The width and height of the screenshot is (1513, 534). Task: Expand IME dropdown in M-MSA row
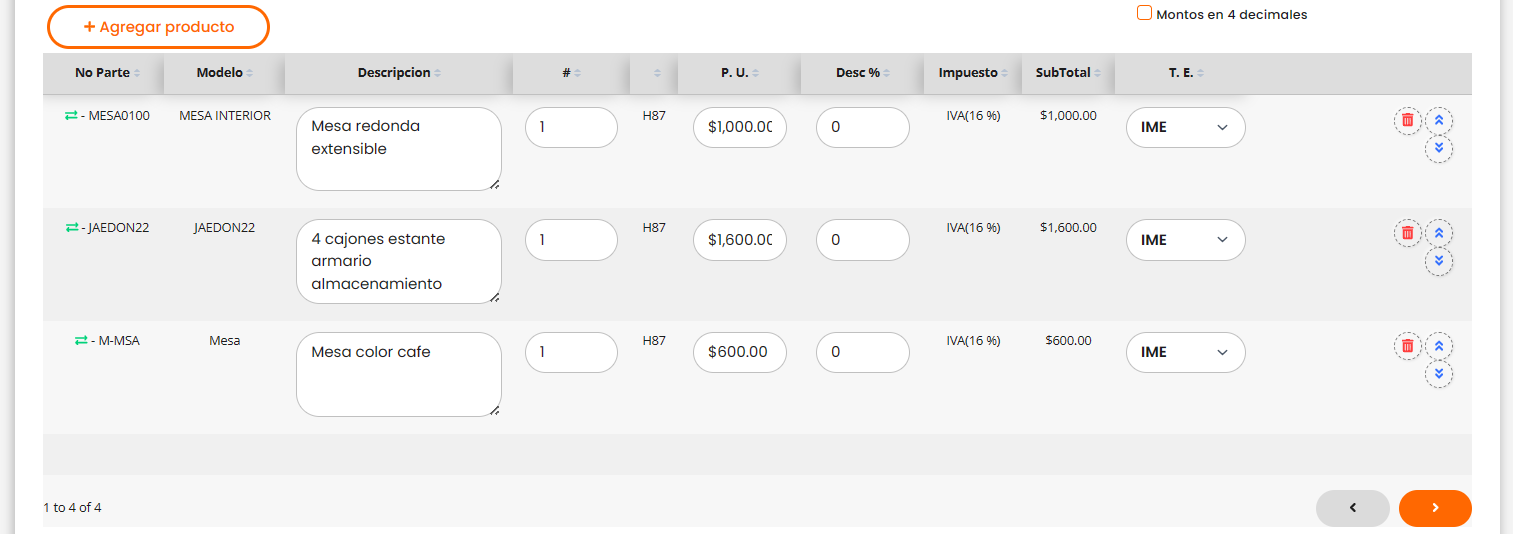click(1185, 352)
